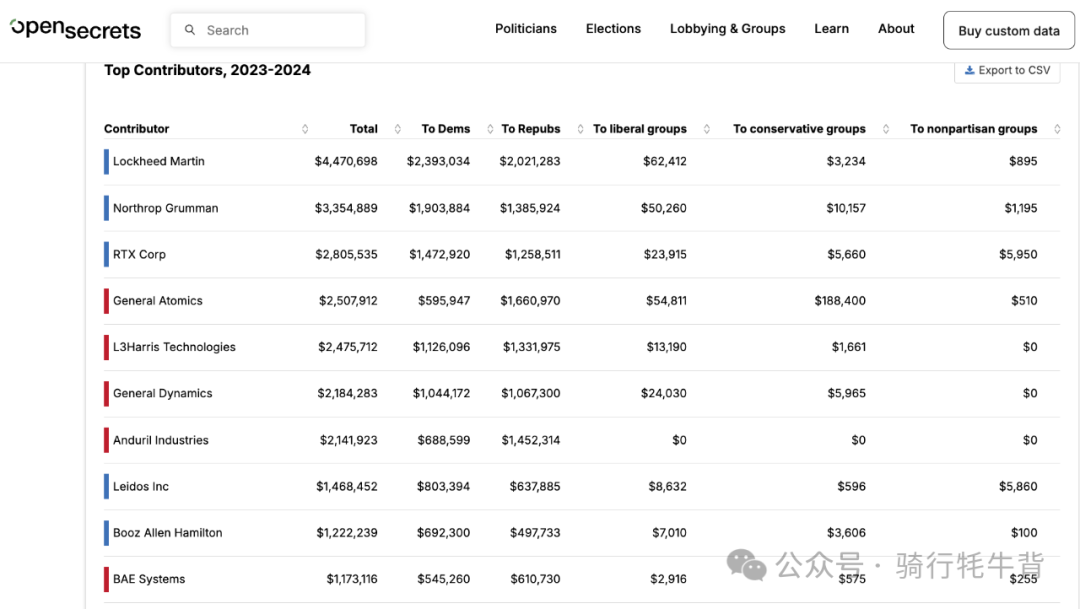Click the search magnifier icon

pyautogui.click(x=190, y=30)
